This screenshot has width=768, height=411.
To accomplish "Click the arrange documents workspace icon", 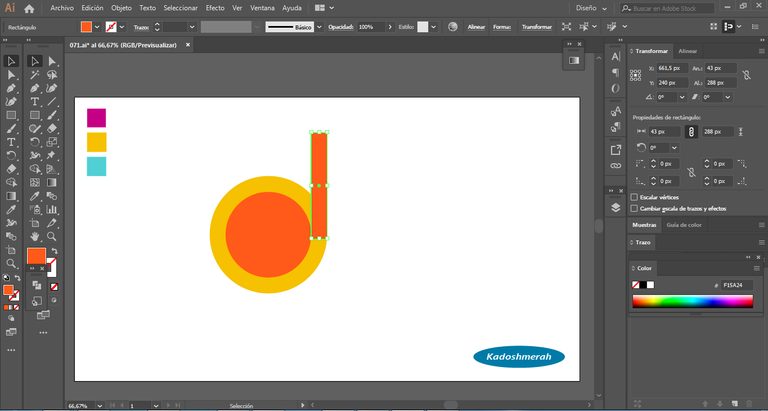I will [320, 8].
